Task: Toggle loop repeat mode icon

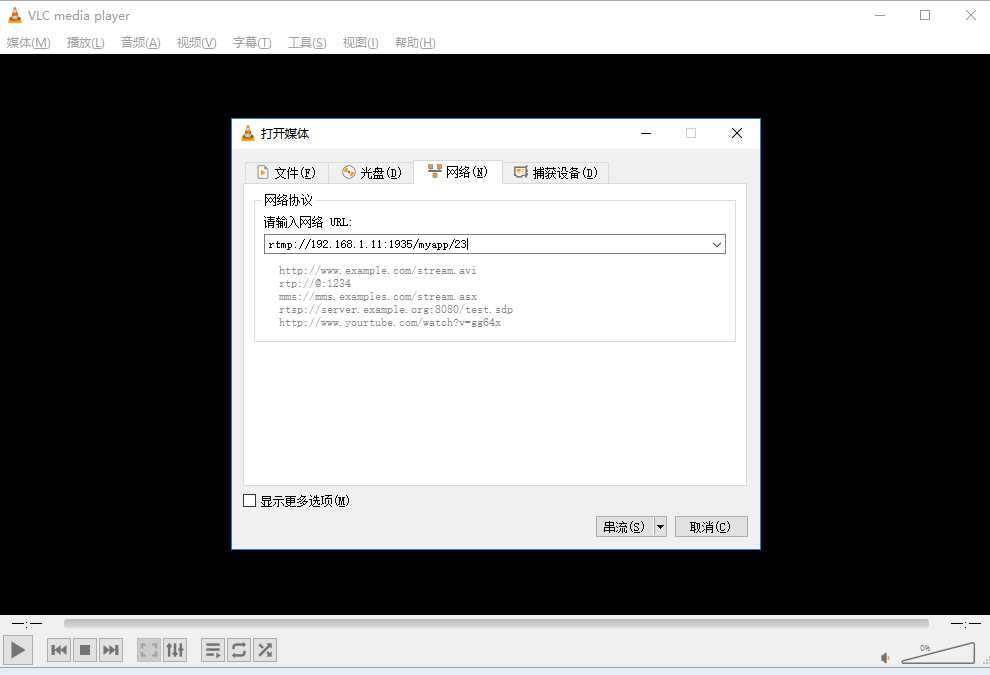Action: (x=239, y=650)
